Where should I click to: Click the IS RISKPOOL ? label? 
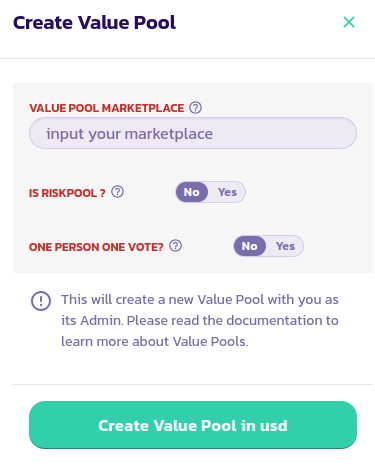coord(67,193)
